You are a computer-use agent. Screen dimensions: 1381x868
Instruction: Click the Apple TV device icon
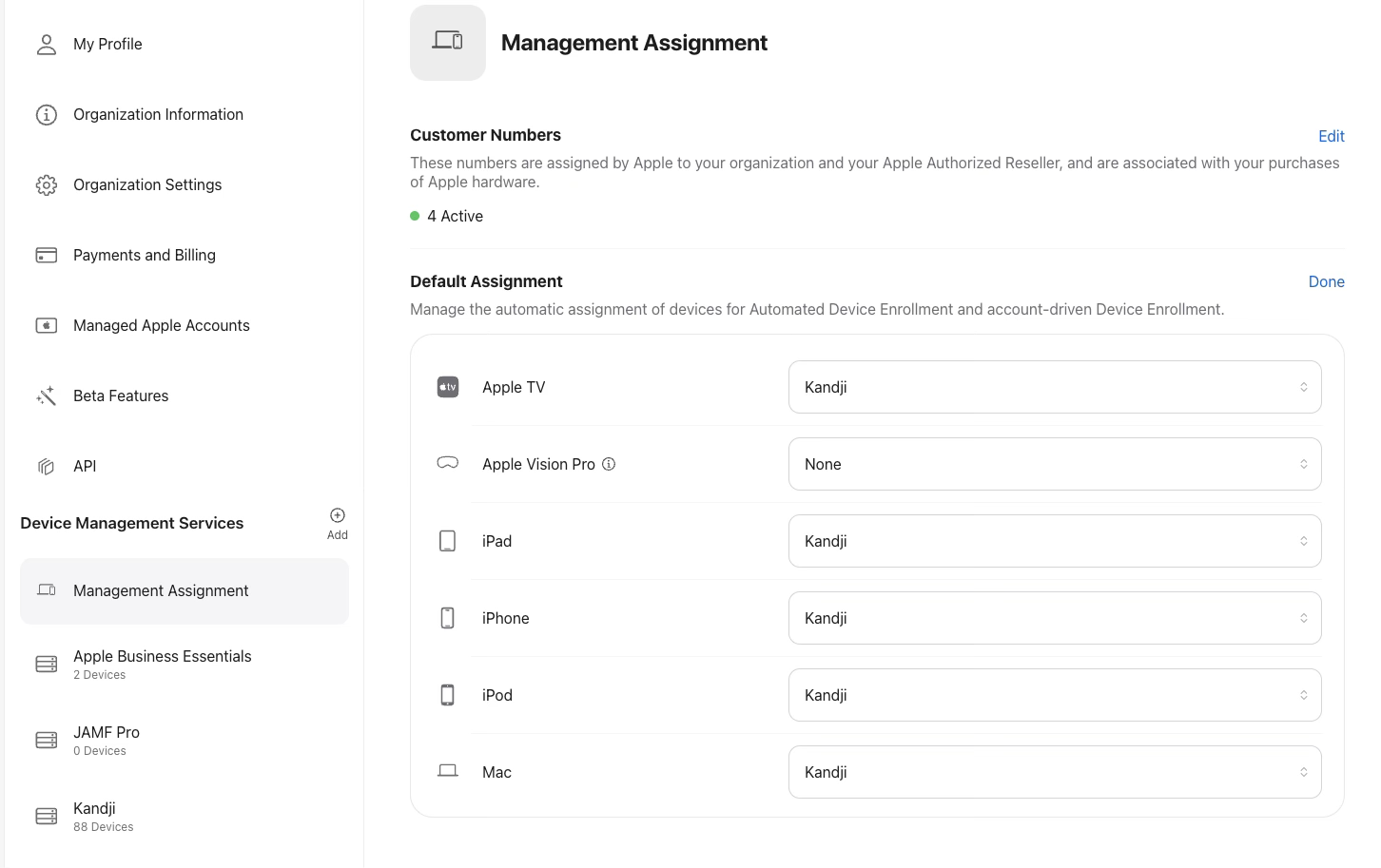(448, 387)
